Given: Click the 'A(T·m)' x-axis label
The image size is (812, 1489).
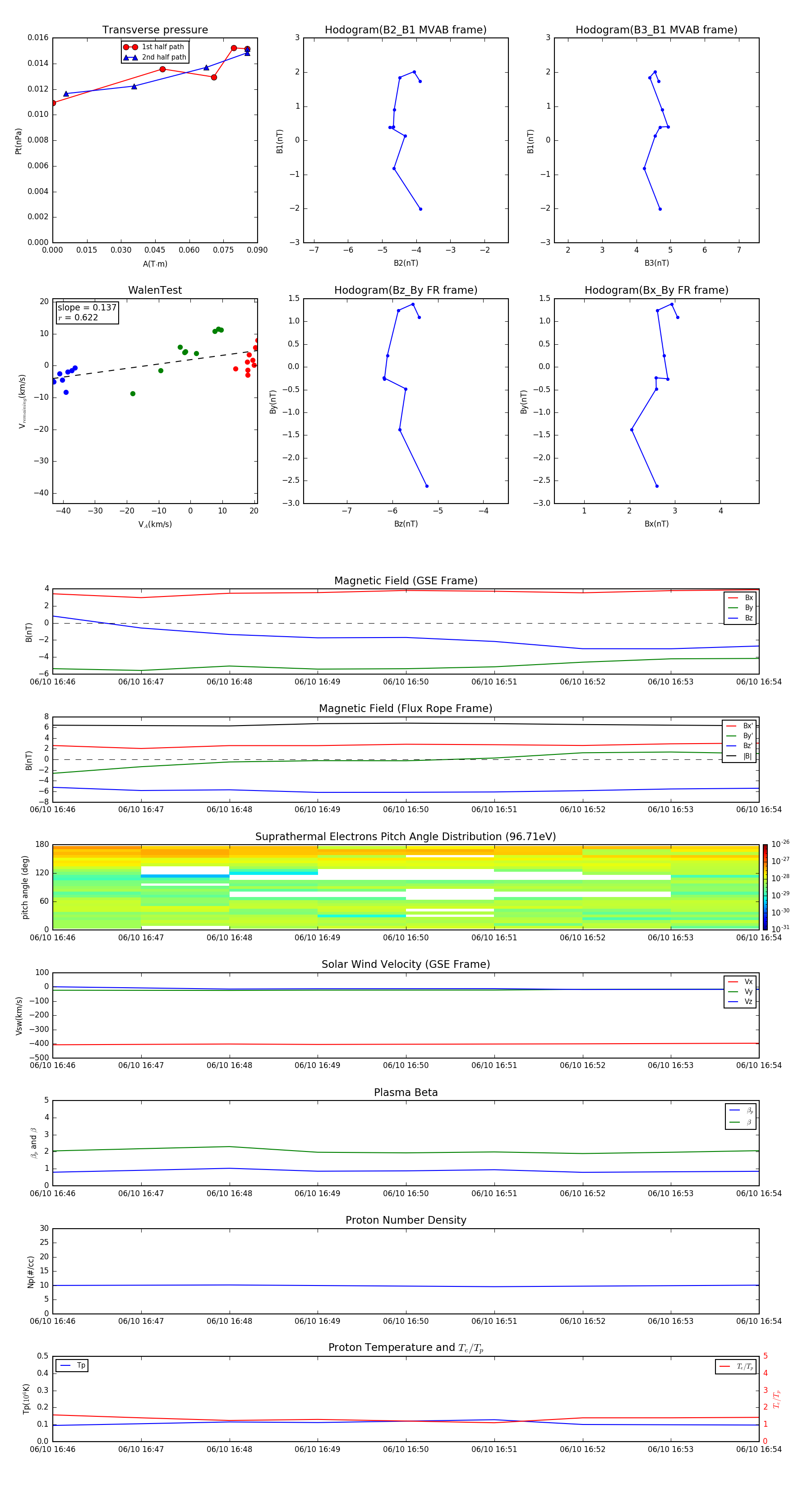Looking at the screenshot, I should pyautogui.click(x=155, y=264).
